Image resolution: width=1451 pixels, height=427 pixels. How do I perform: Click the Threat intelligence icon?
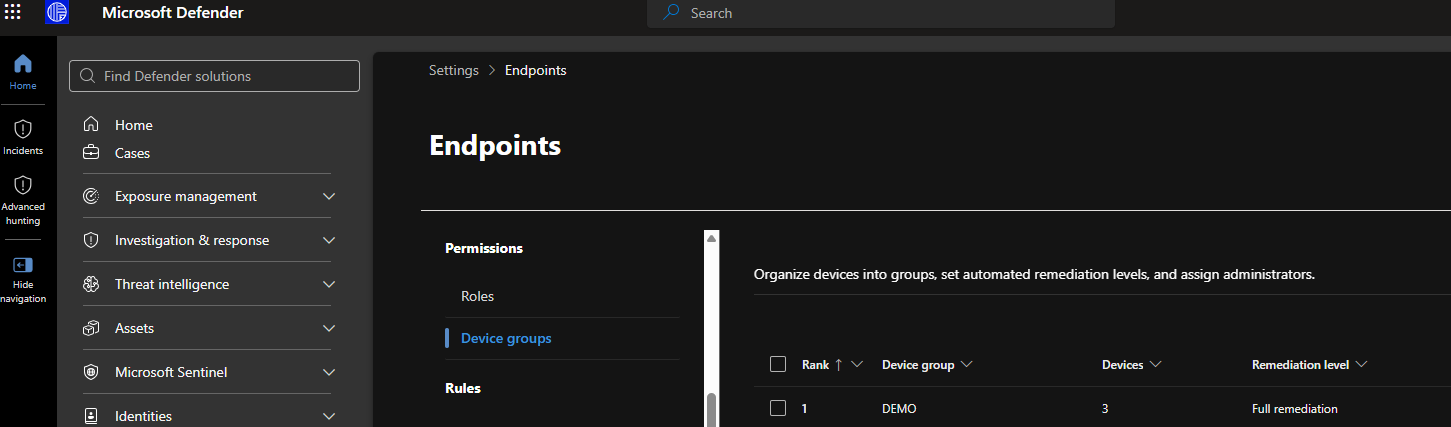click(91, 284)
